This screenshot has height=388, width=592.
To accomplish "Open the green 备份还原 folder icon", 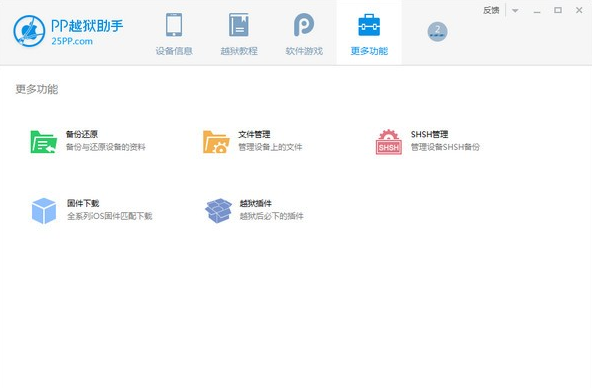I will tap(43, 142).
